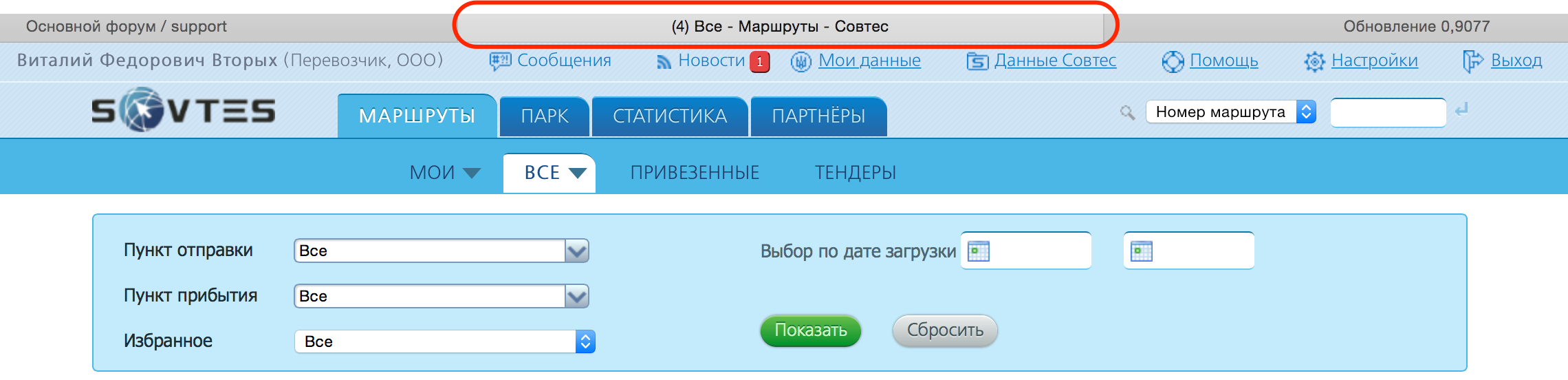Open the Номер маршрута search type dropdown
1568x380 pixels.
point(1231,112)
